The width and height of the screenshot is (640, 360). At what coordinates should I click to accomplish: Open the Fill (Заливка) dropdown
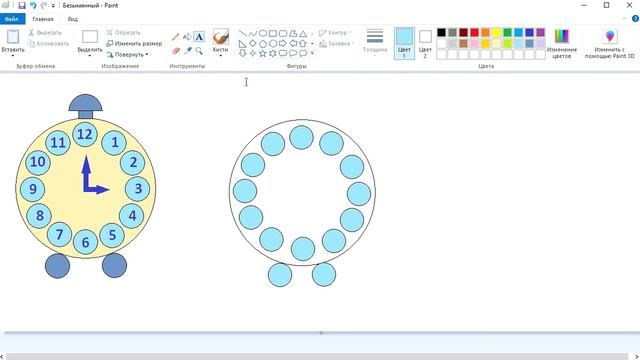click(337, 44)
